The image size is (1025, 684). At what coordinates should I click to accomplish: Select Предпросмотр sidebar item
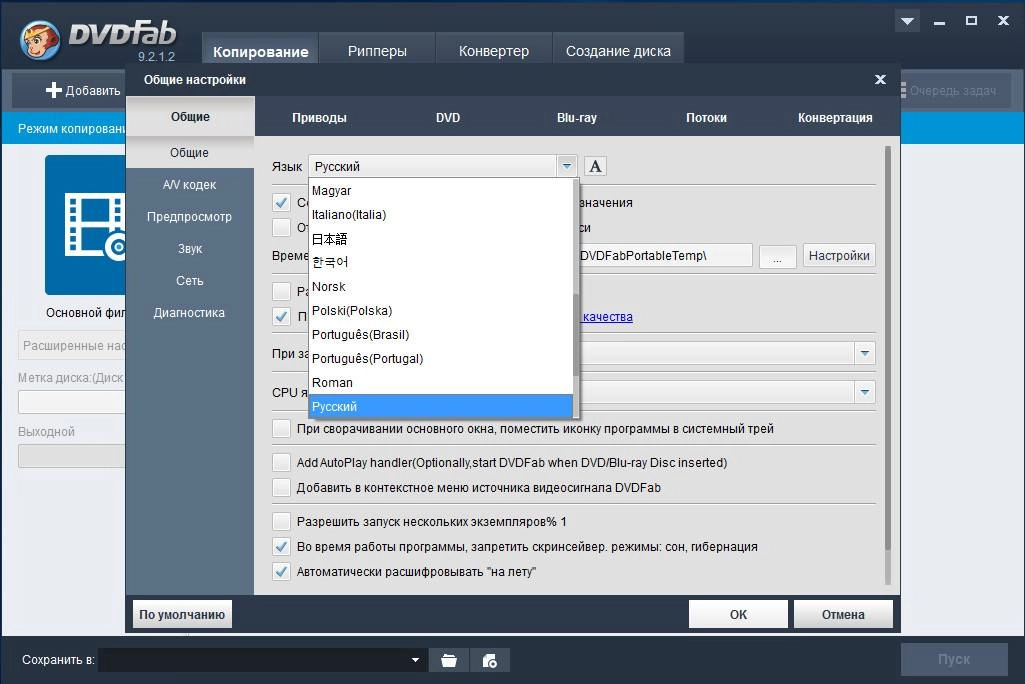coord(190,216)
